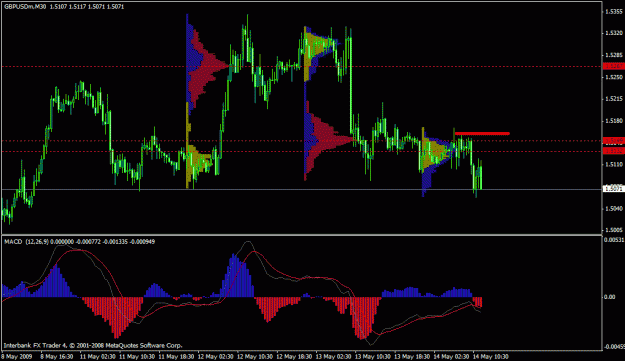Click the 1.5215 price axis label
This screenshot has width=625, height=361.
click(614, 98)
